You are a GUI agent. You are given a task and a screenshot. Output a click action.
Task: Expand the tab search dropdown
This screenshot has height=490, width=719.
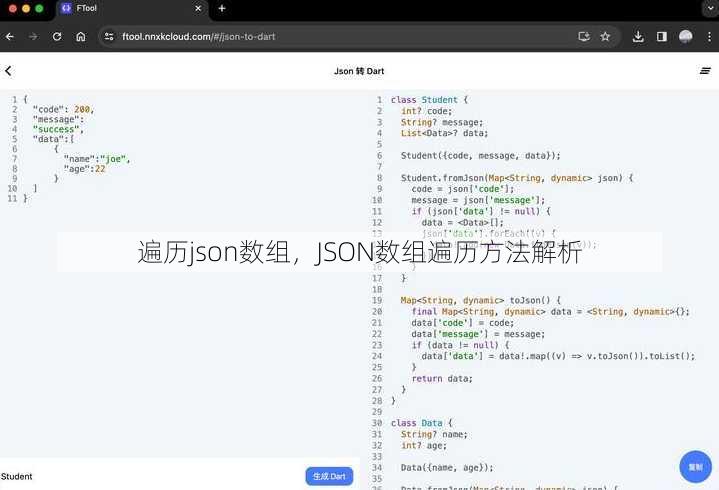pyautogui.click(x=710, y=8)
